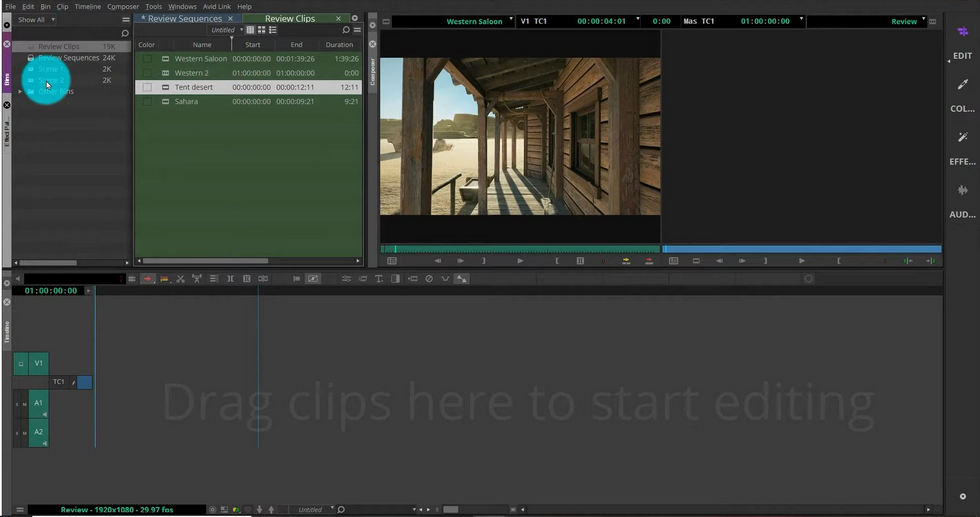This screenshot has height=517, width=980.
Task: Click the yellow Splice-In button under source monitor
Action: click(x=626, y=261)
